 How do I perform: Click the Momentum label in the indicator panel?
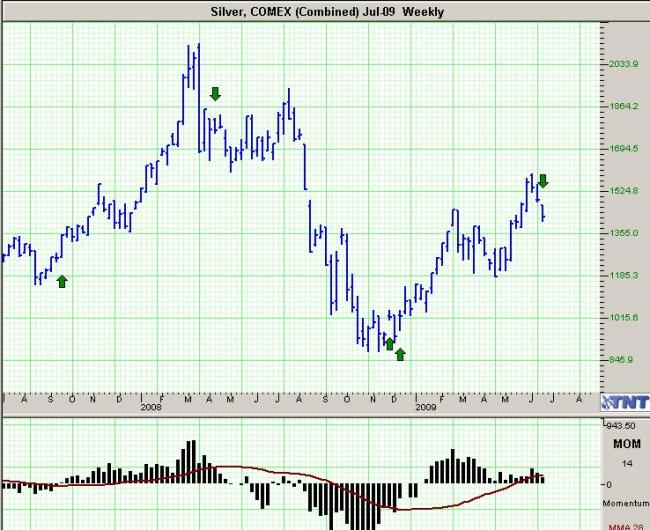626,503
